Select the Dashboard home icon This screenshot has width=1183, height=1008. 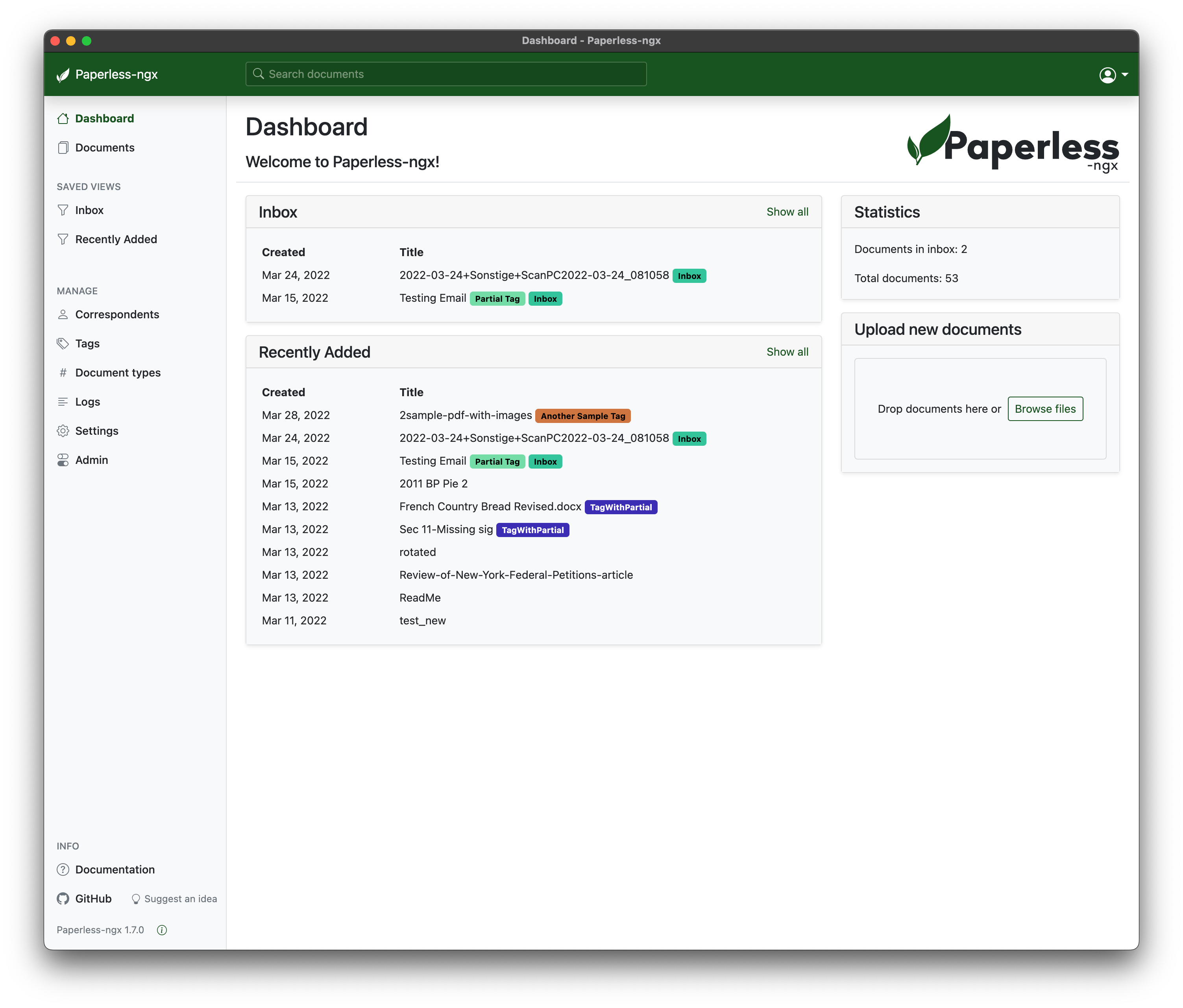pos(63,118)
